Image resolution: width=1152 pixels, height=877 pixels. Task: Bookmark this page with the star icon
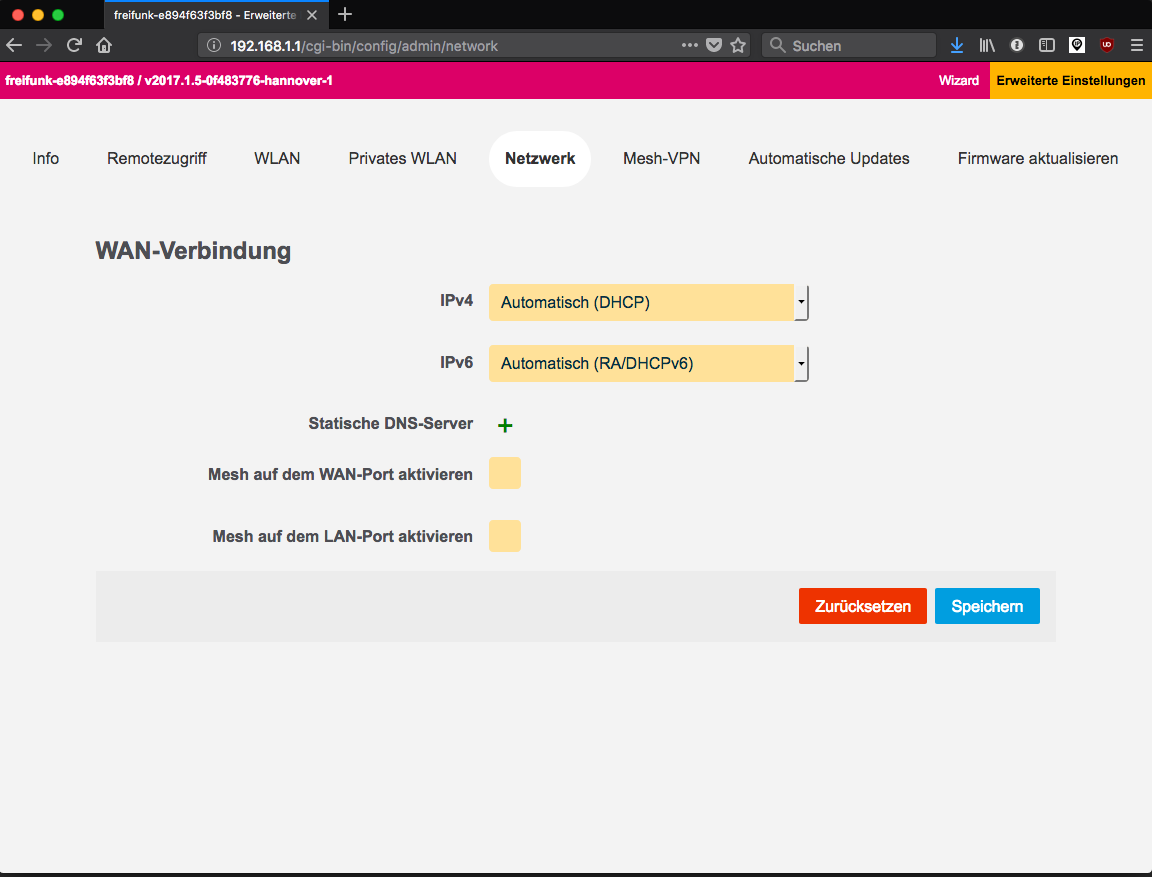point(738,45)
